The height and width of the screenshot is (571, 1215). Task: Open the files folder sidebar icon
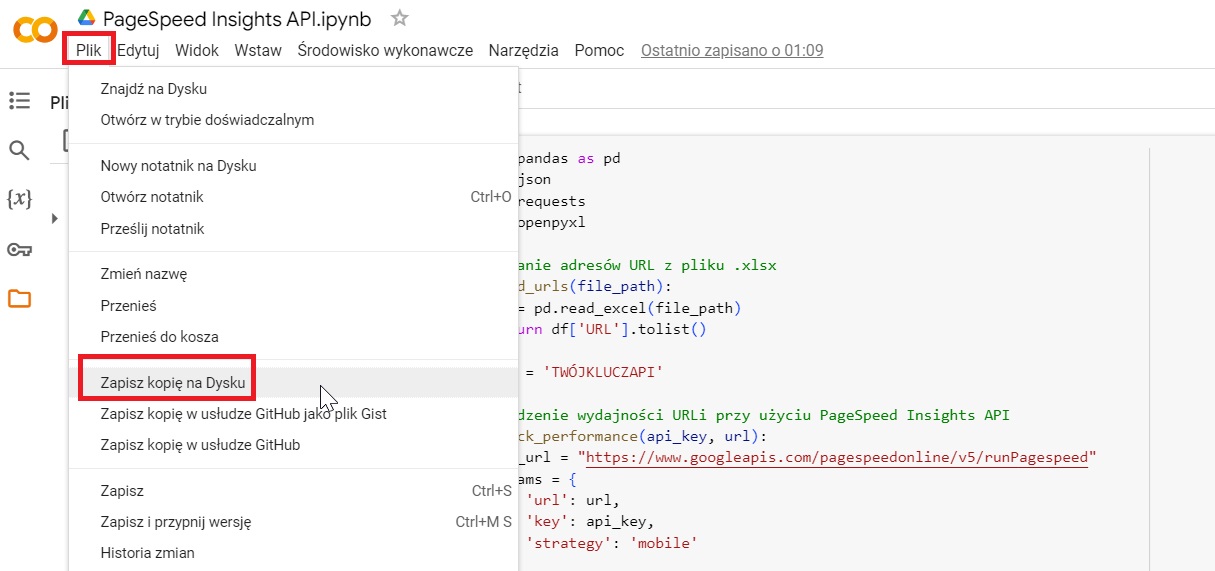(x=19, y=298)
